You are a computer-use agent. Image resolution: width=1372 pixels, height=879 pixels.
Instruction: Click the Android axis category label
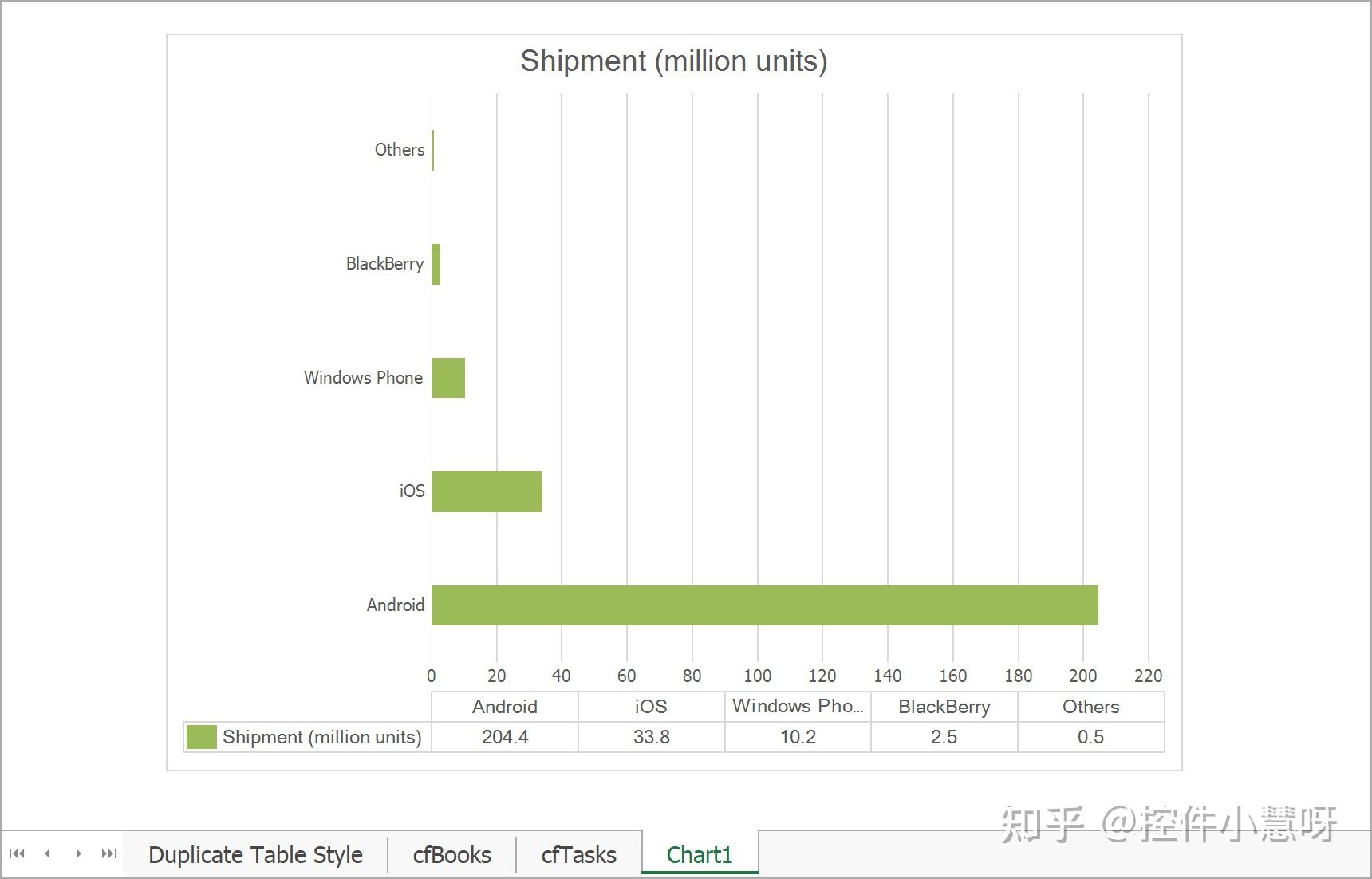[x=395, y=605]
